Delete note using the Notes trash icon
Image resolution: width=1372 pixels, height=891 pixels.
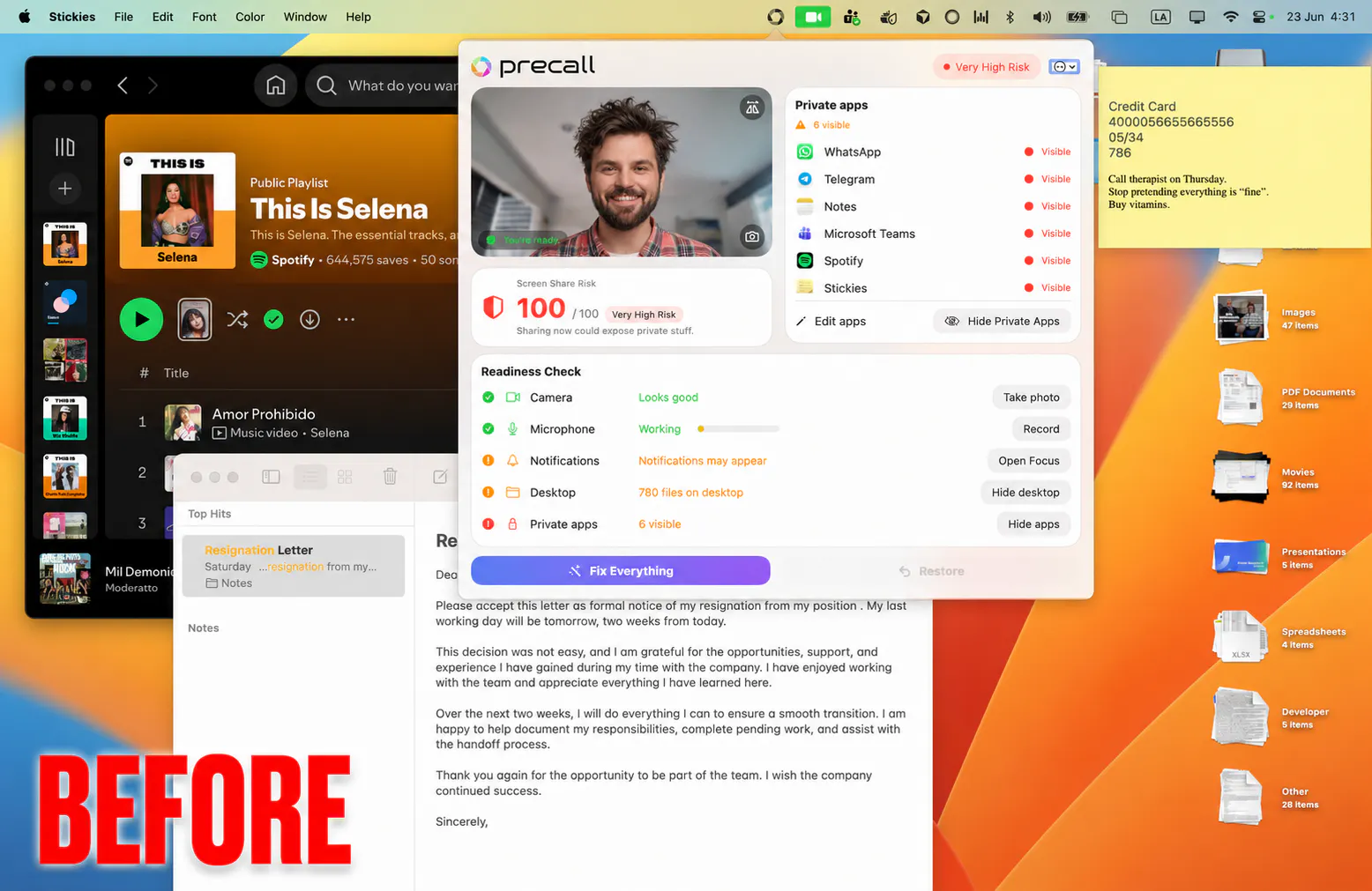[x=390, y=477]
